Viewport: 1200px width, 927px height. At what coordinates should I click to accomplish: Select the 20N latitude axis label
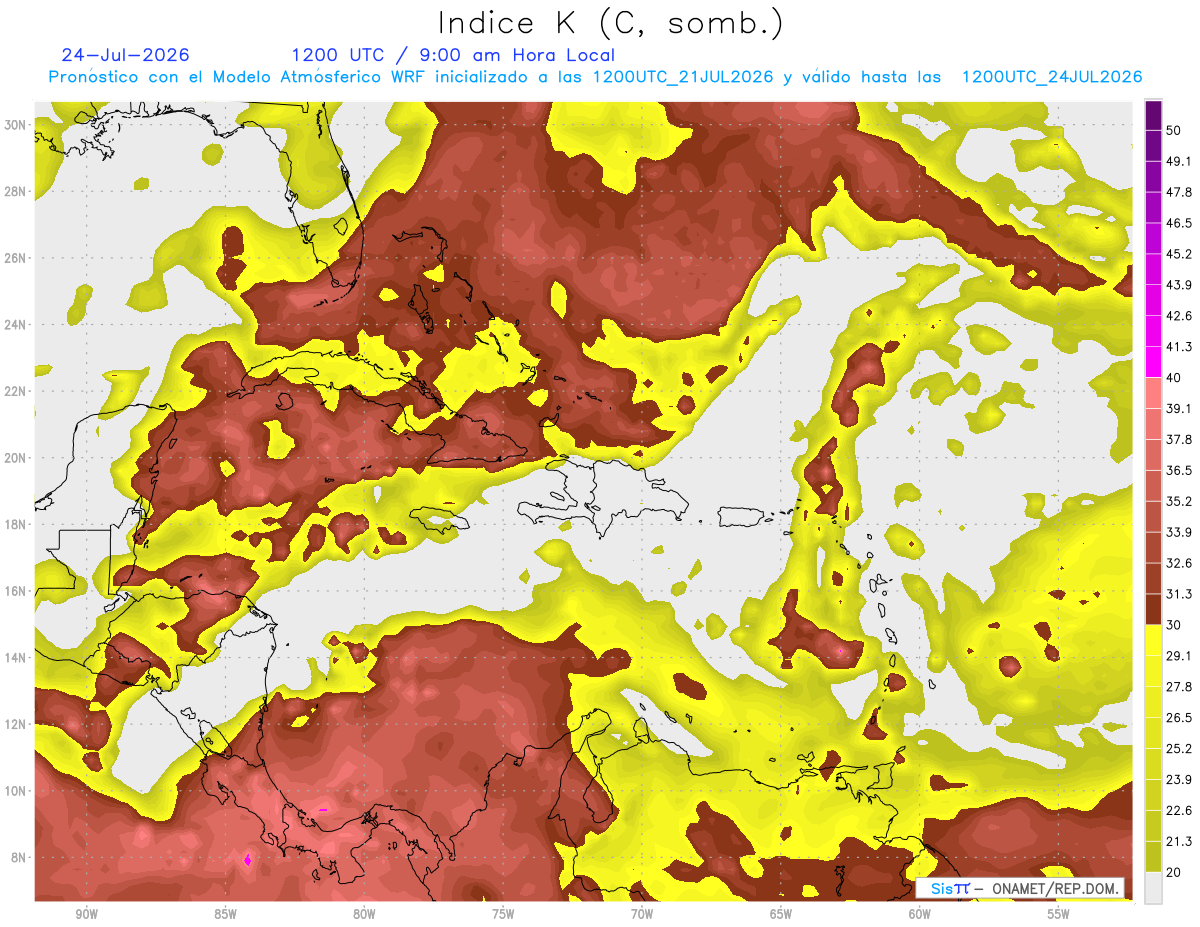16,458
